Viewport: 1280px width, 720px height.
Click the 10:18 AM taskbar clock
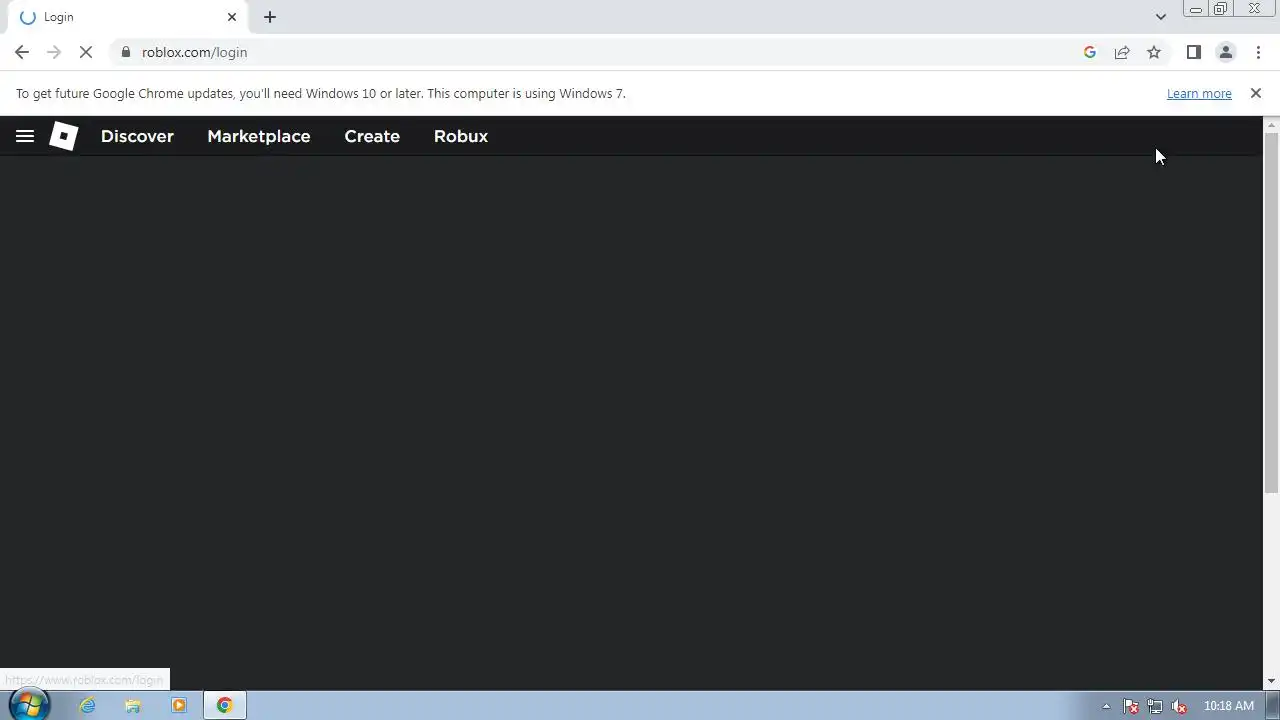click(x=1229, y=706)
